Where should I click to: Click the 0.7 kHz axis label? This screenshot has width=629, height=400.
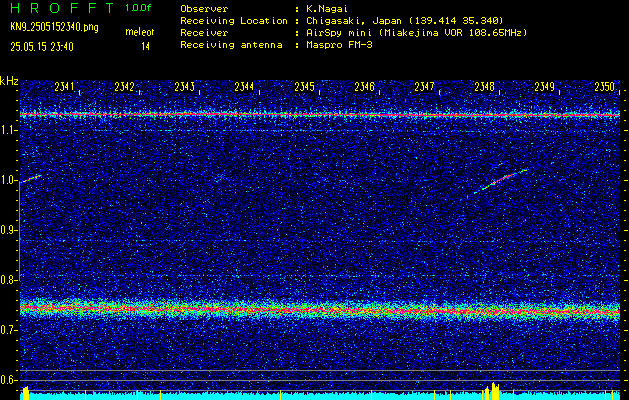pos(7,330)
